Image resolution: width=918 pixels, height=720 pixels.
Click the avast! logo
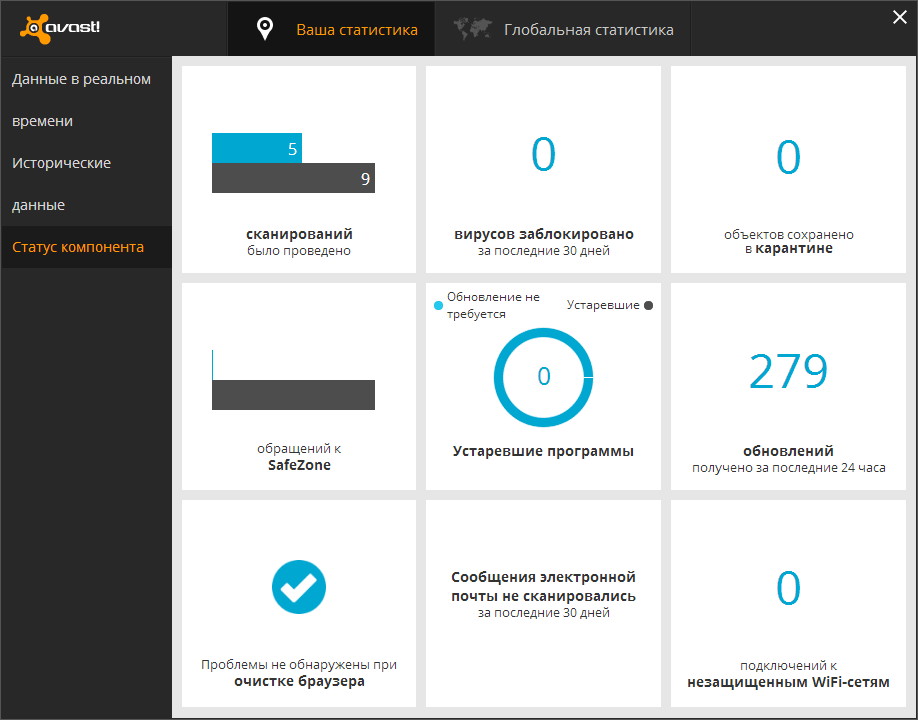tap(60, 28)
